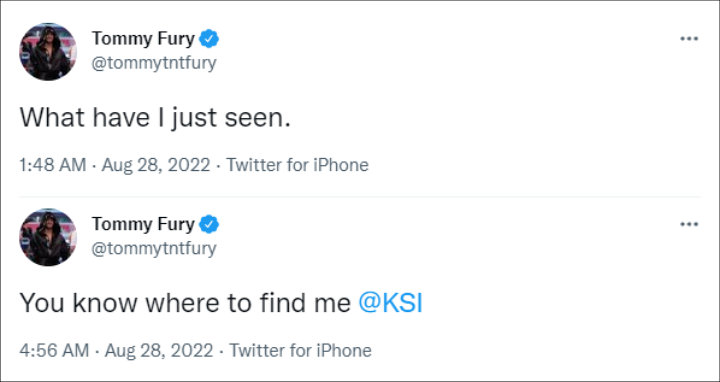Image resolution: width=720 pixels, height=382 pixels.
Task: Click the tweet text 'What have I just seen.'
Action: (155, 118)
